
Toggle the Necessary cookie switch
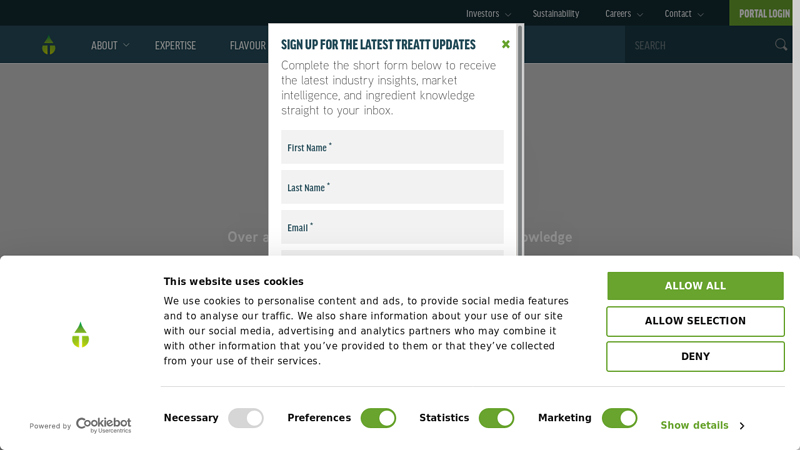(x=246, y=418)
